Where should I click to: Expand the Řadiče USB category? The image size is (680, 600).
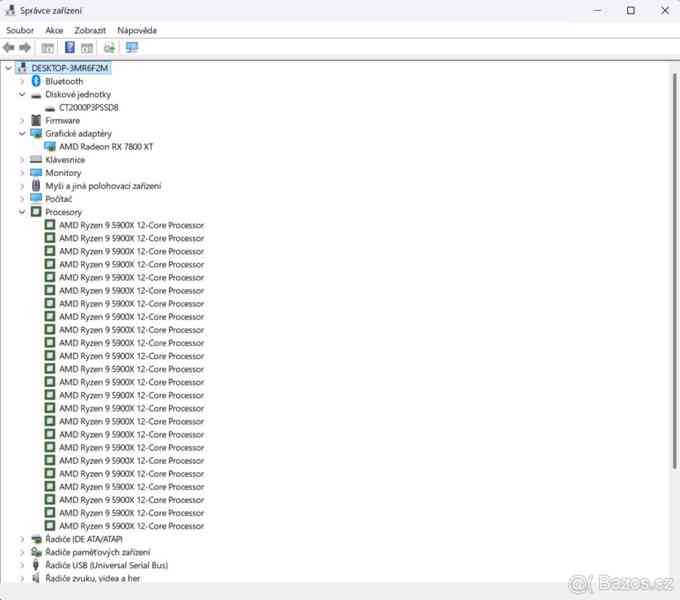coord(22,565)
